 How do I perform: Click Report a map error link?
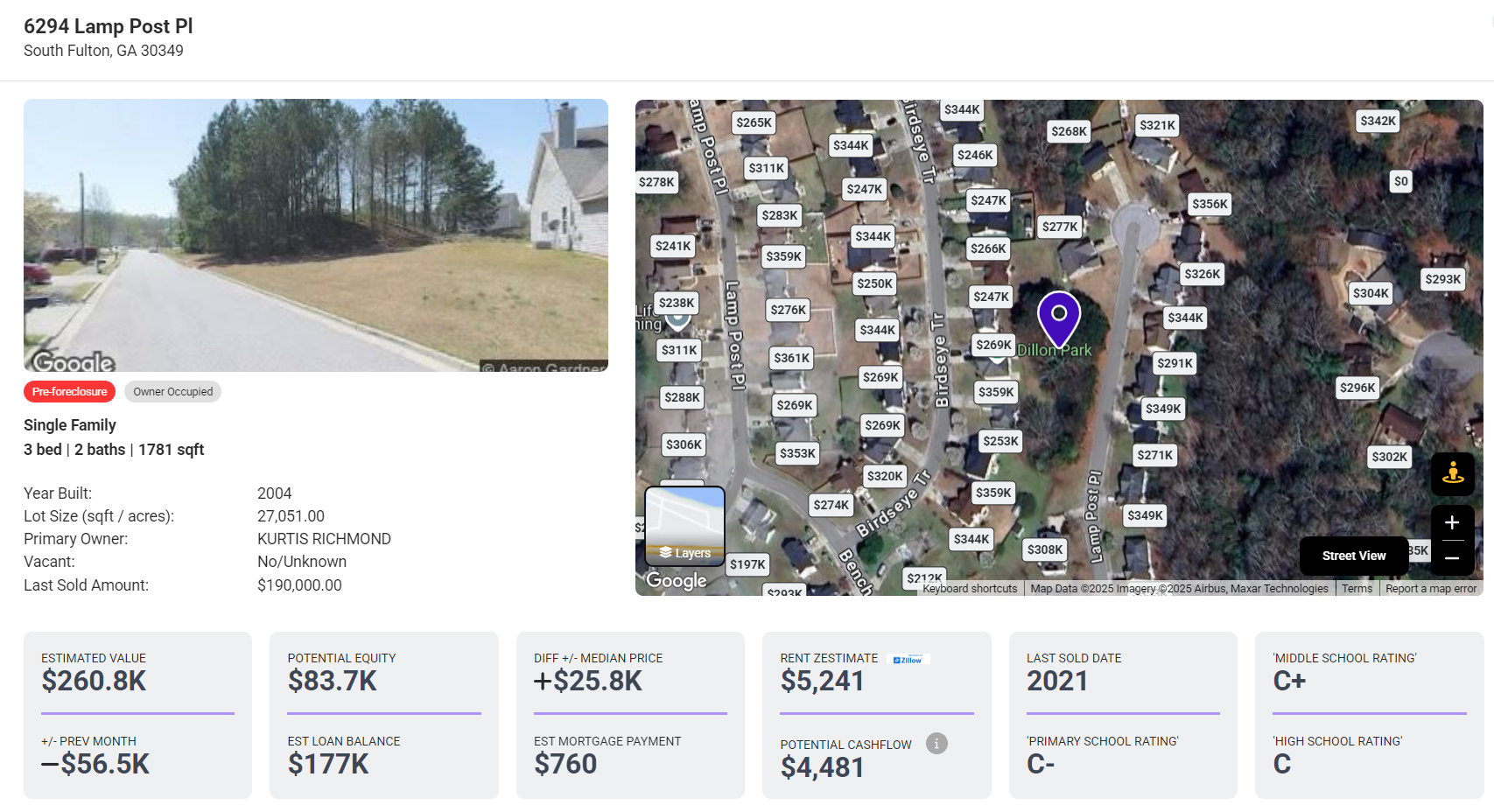coord(1431,589)
